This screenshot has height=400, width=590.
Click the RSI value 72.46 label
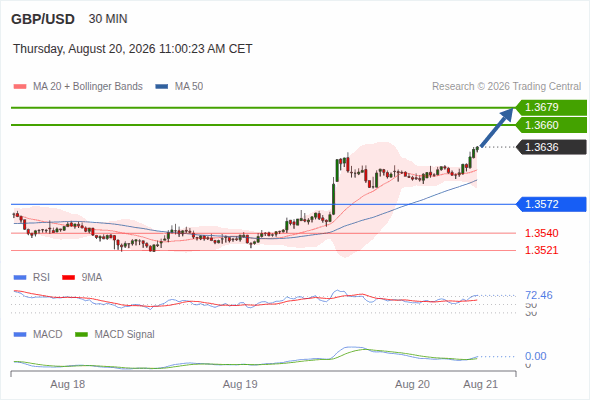(539, 295)
